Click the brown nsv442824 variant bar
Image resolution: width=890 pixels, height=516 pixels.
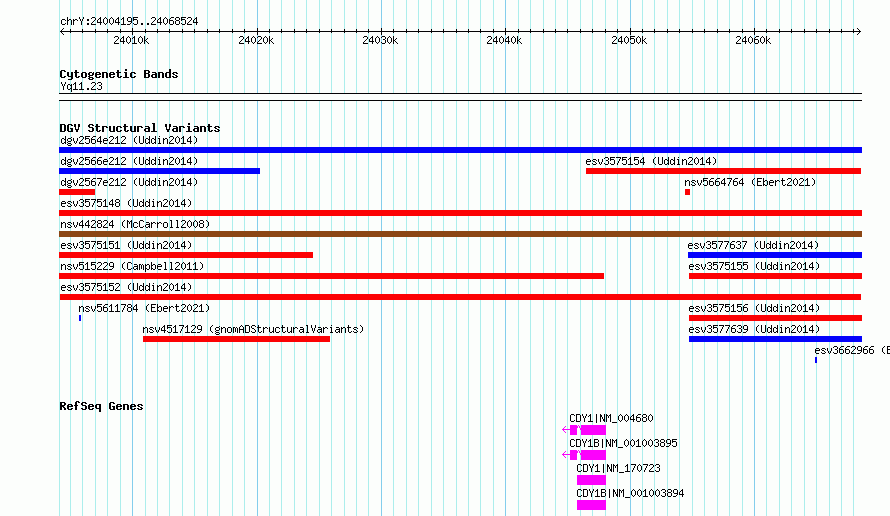coord(460,234)
